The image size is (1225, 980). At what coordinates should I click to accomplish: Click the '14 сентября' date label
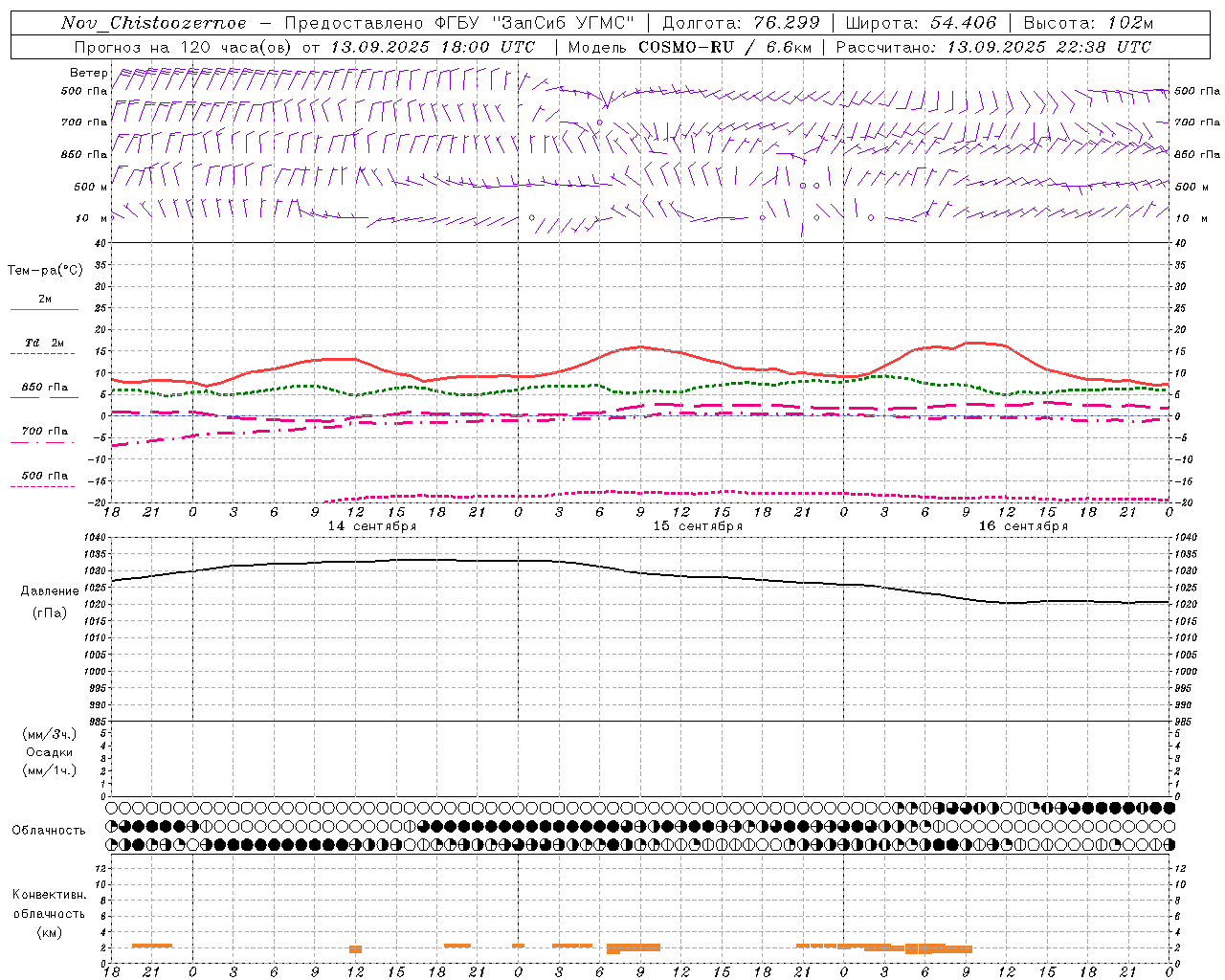[372, 526]
